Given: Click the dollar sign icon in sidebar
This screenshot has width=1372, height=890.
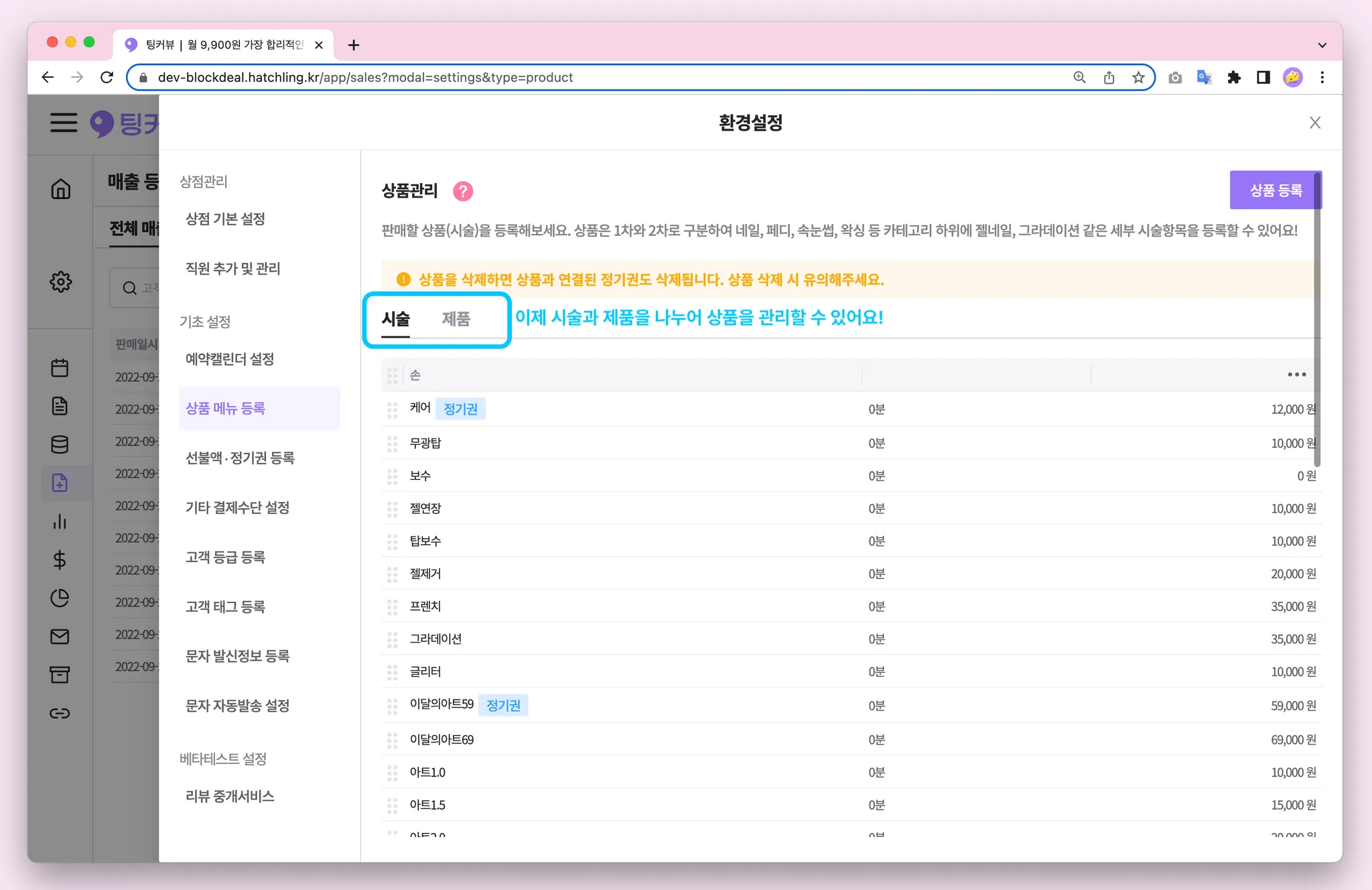Looking at the screenshot, I should coord(60,560).
